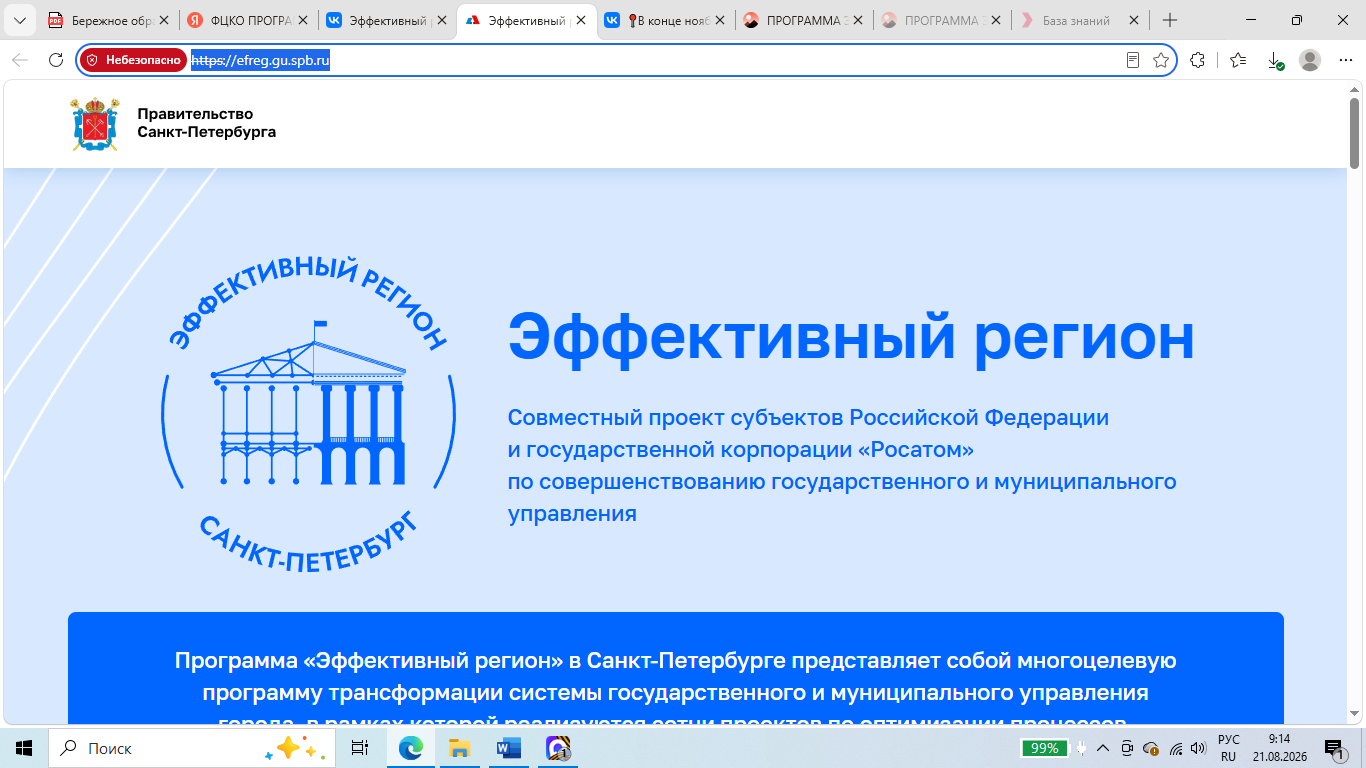Click the 99% battery indicator
The width and height of the screenshot is (1366, 768).
click(x=1044, y=748)
